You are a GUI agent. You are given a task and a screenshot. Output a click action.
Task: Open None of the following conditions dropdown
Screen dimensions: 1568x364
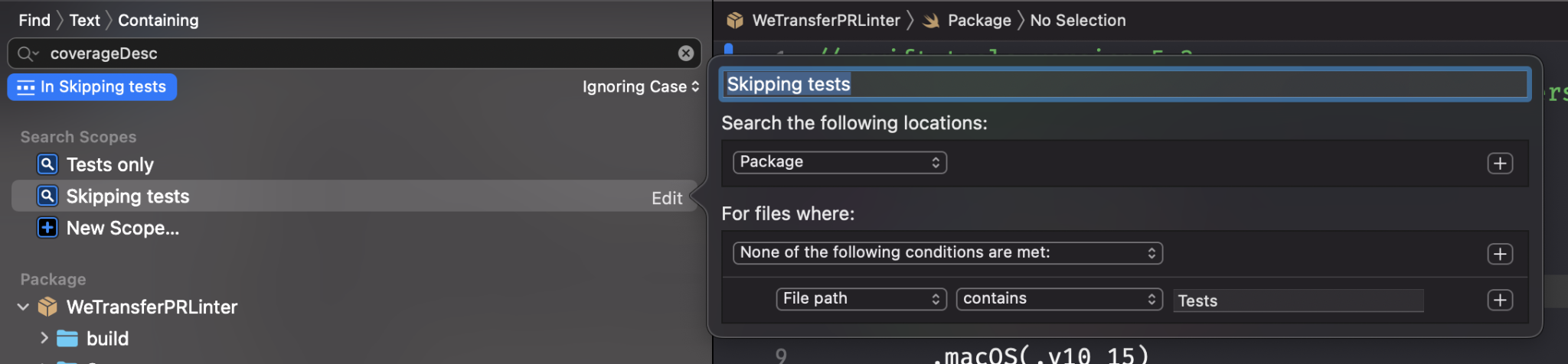coord(948,253)
